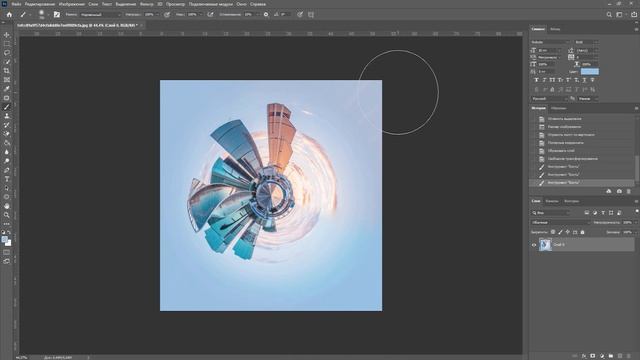Image resolution: width=640 pixels, height=360 pixels.
Task: Delete layer with the Layers panel trash icon
Action: pos(629,356)
